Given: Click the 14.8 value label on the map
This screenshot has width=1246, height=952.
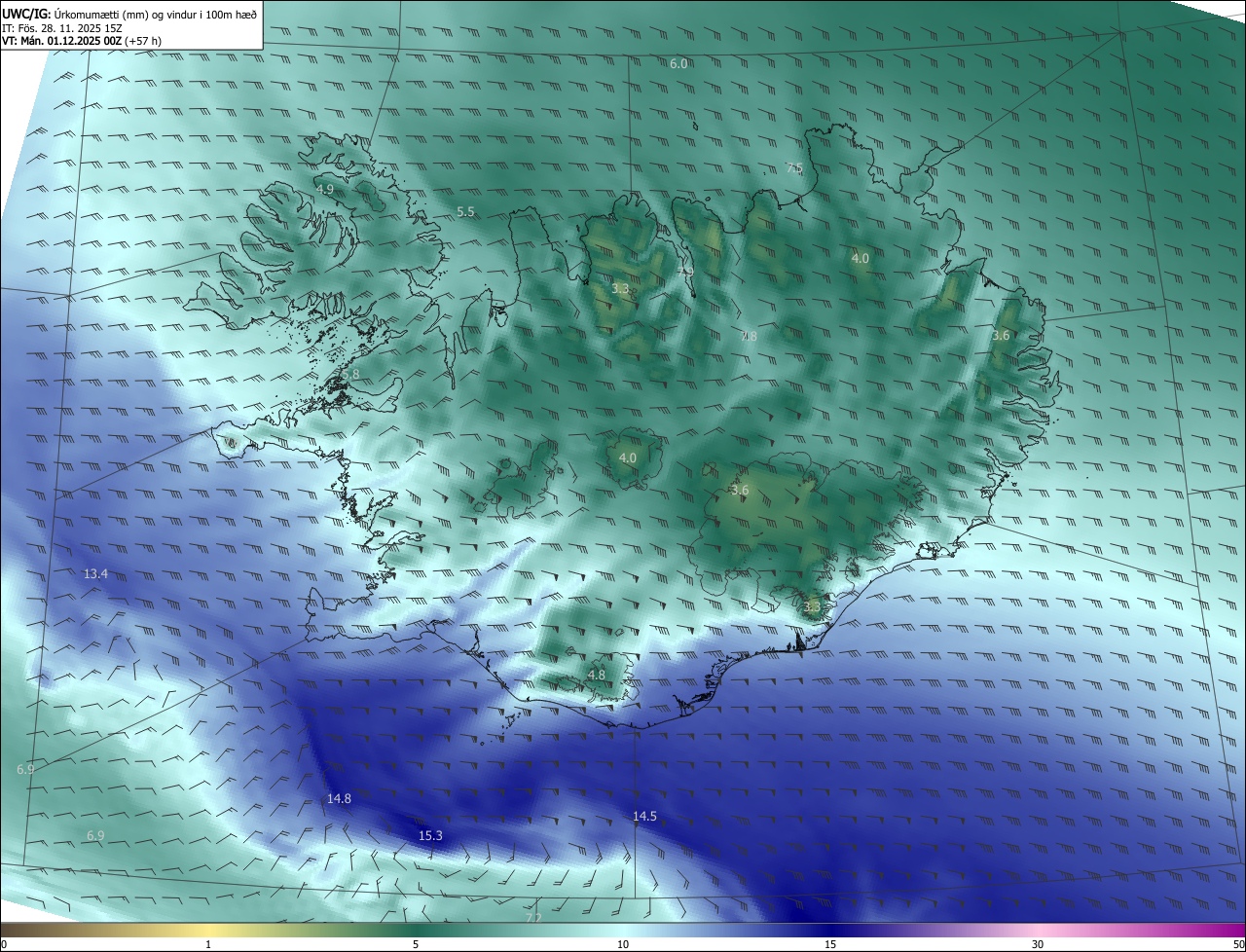Looking at the screenshot, I should coord(339,798).
